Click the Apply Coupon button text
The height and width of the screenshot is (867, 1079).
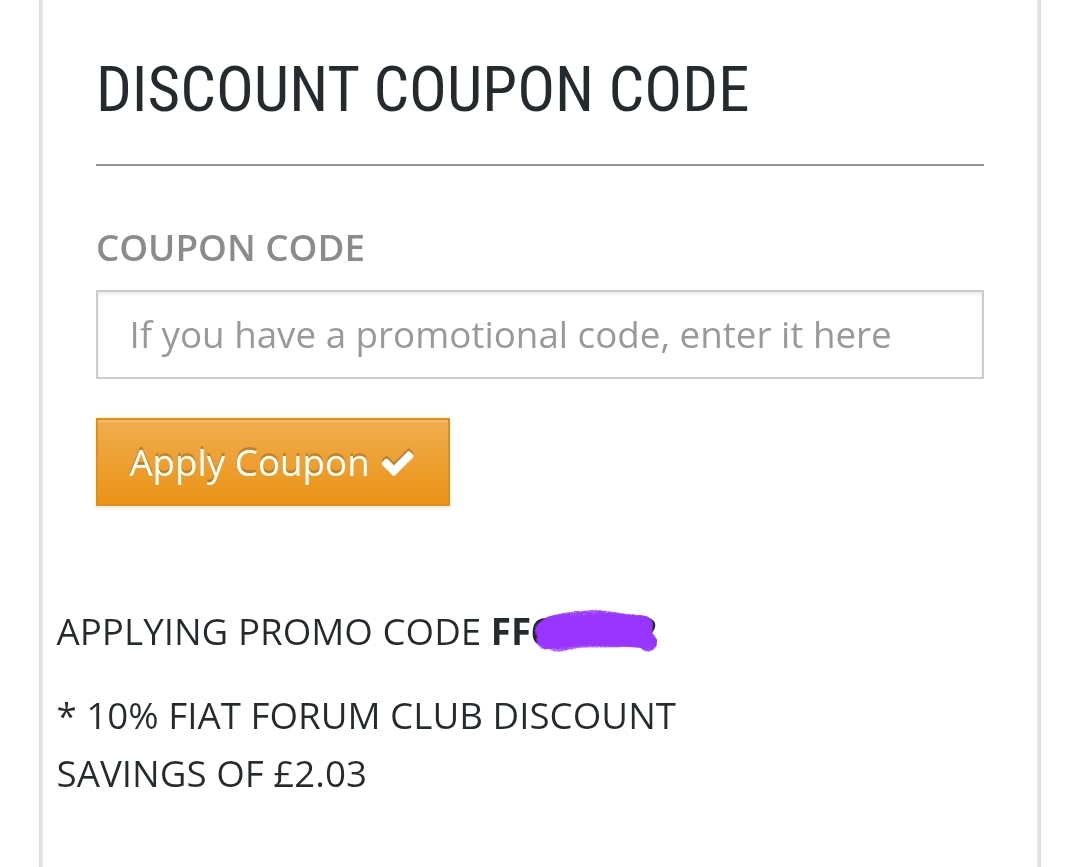point(249,463)
